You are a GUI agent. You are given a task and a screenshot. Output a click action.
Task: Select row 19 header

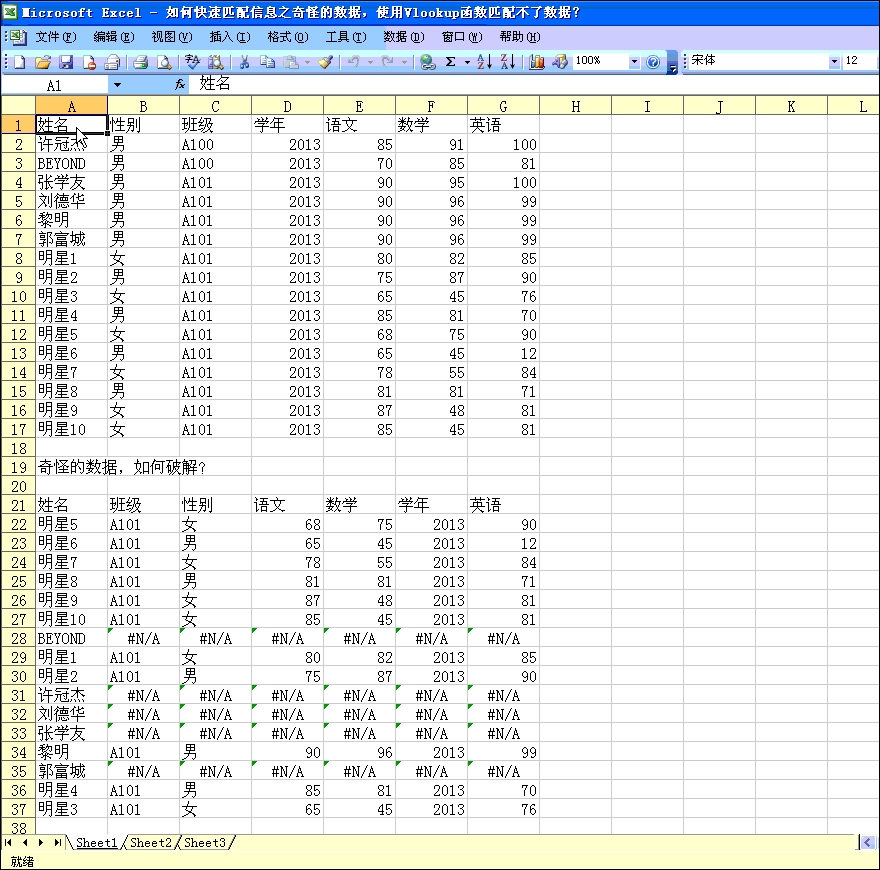tap(18, 467)
